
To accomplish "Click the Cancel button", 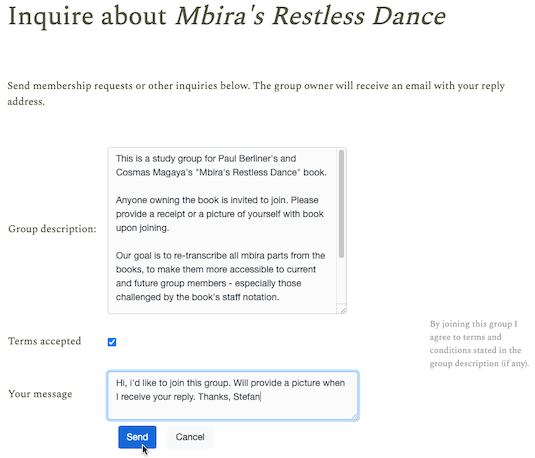I will coord(190,437).
